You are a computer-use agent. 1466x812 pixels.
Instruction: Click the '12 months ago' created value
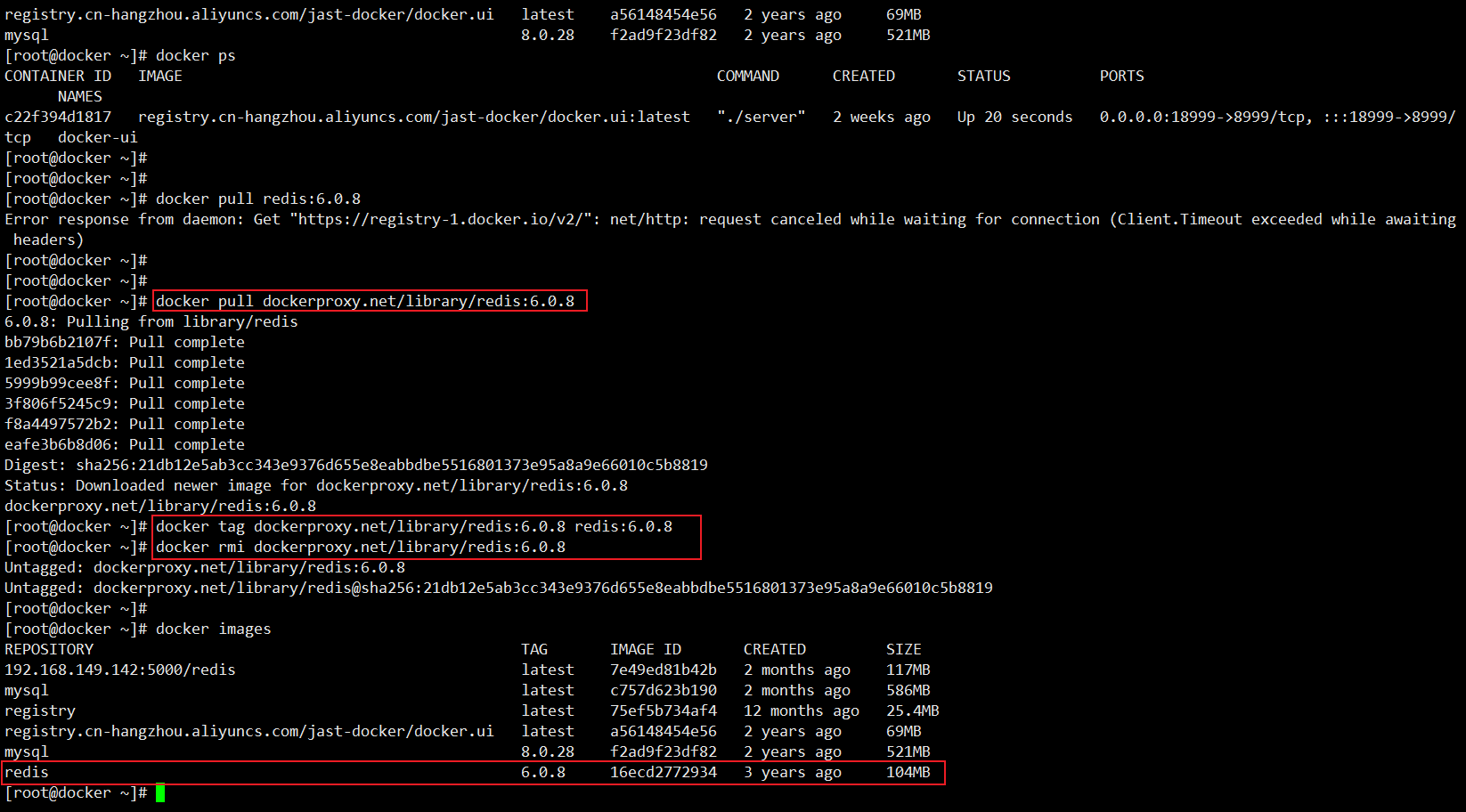point(802,710)
